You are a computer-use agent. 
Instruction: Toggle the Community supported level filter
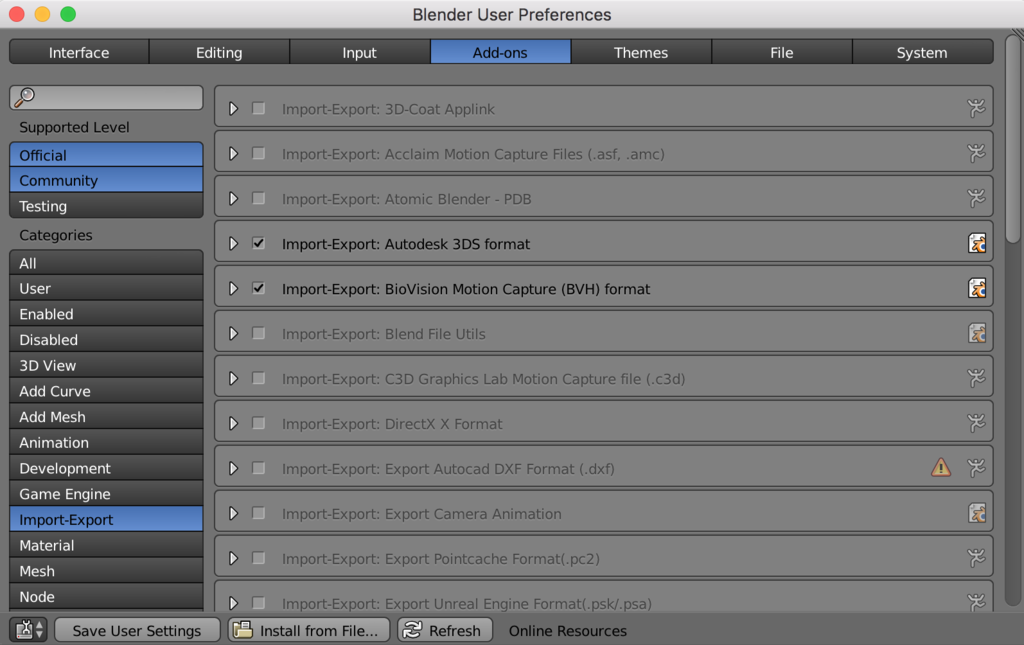106,180
